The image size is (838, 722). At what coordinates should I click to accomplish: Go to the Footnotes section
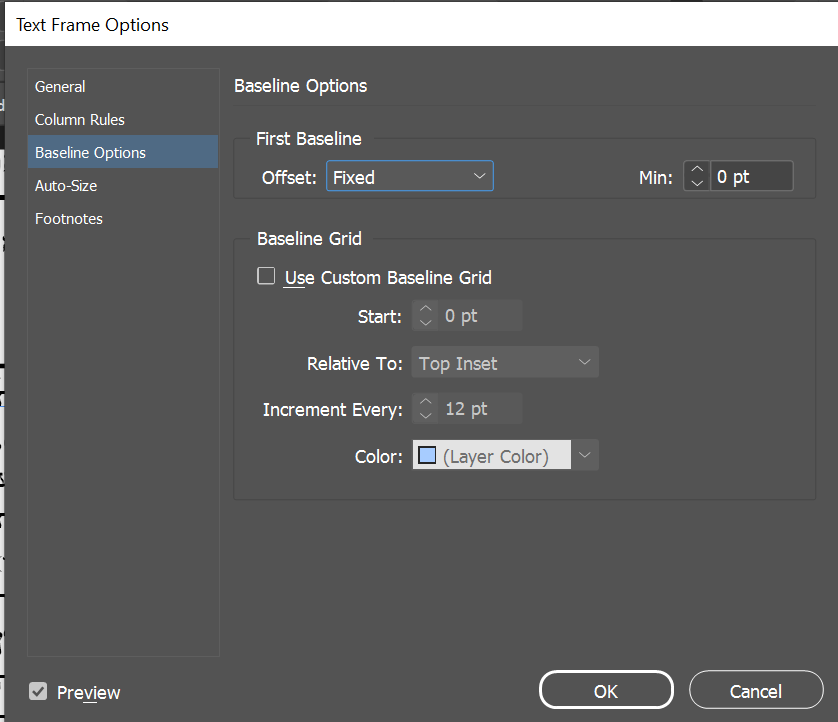click(x=69, y=219)
